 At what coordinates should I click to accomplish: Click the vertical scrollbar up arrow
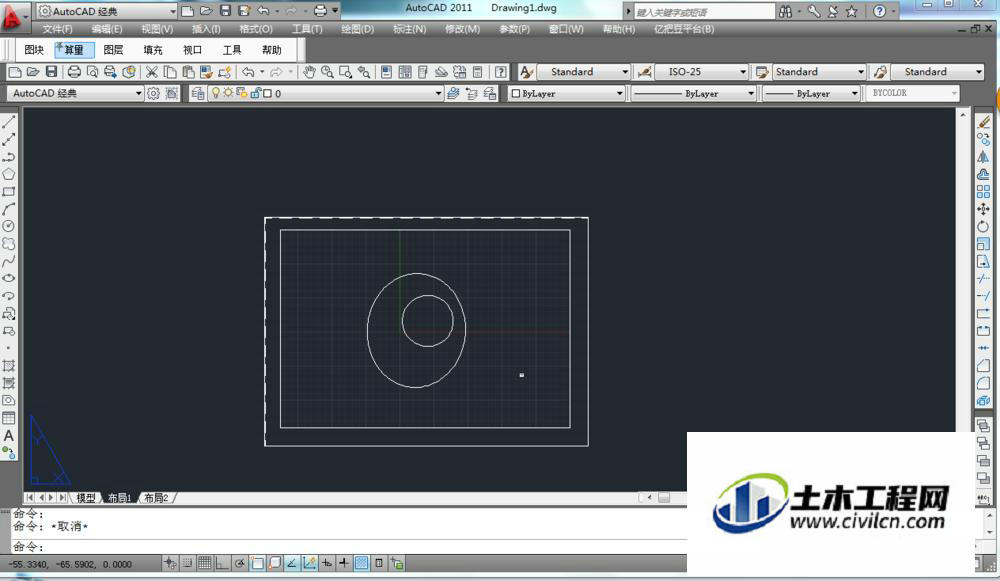[x=963, y=115]
